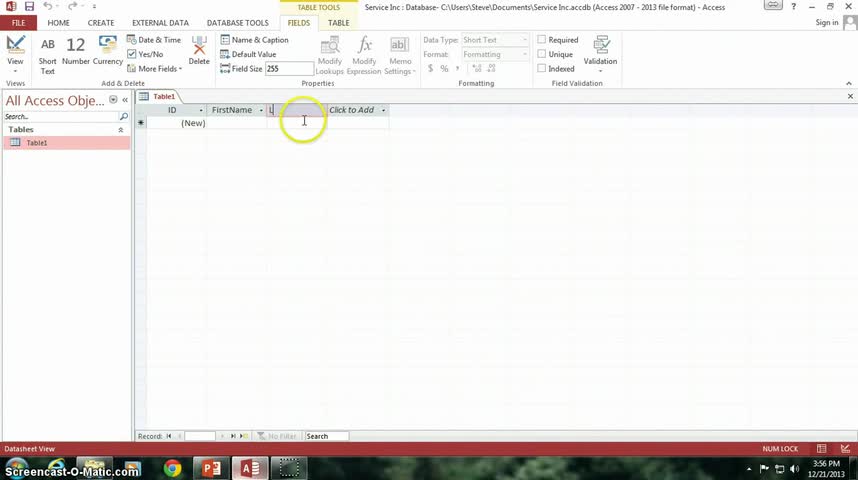Screen dimensions: 858x480
Task: Open Chrome from the taskbar
Action: coord(172,469)
